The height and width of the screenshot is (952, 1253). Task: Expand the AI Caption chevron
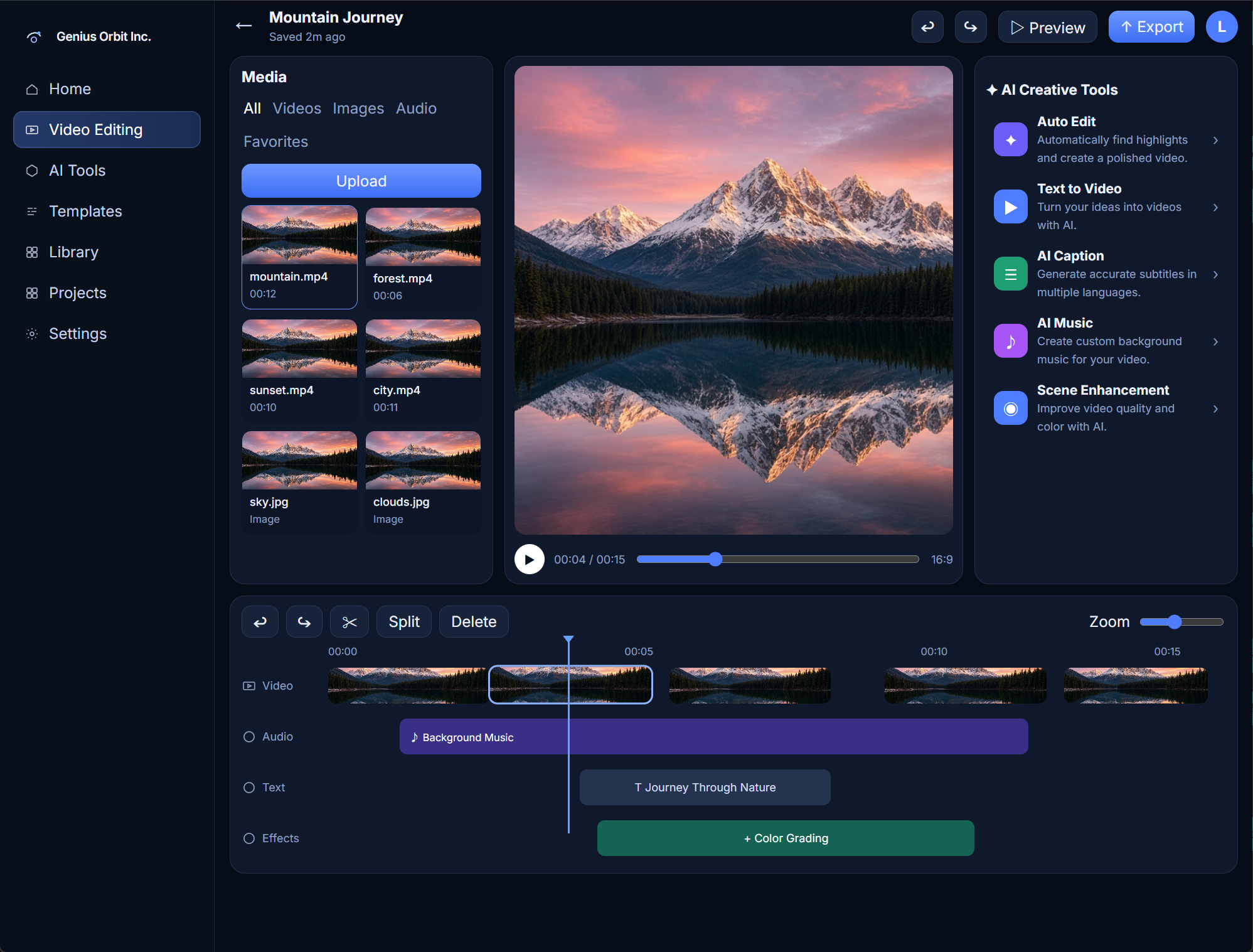point(1215,274)
